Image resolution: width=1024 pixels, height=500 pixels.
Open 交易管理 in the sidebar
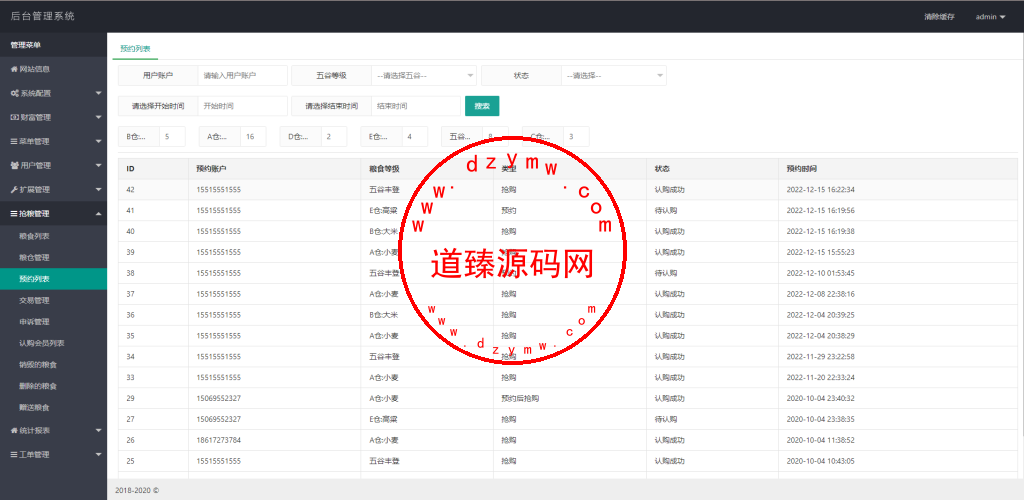tap(35, 301)
